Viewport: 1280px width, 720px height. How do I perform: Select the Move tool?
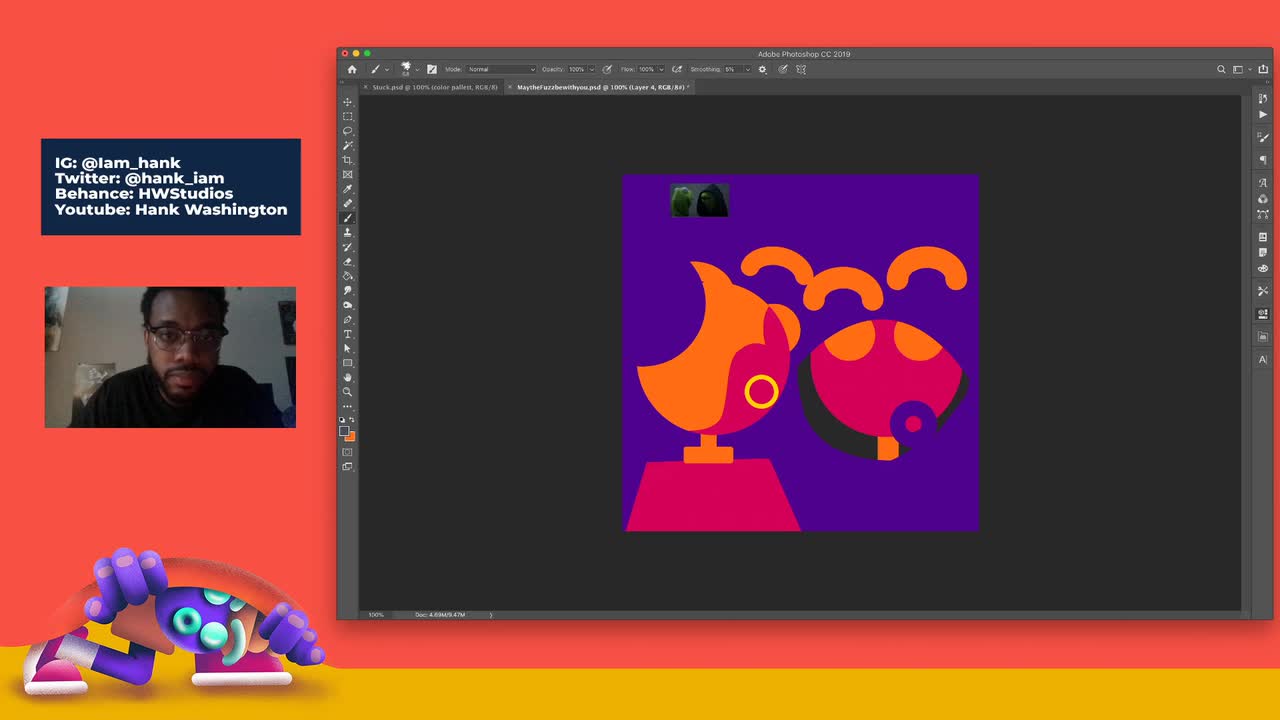pyautogui.click(x=348, y=102)
